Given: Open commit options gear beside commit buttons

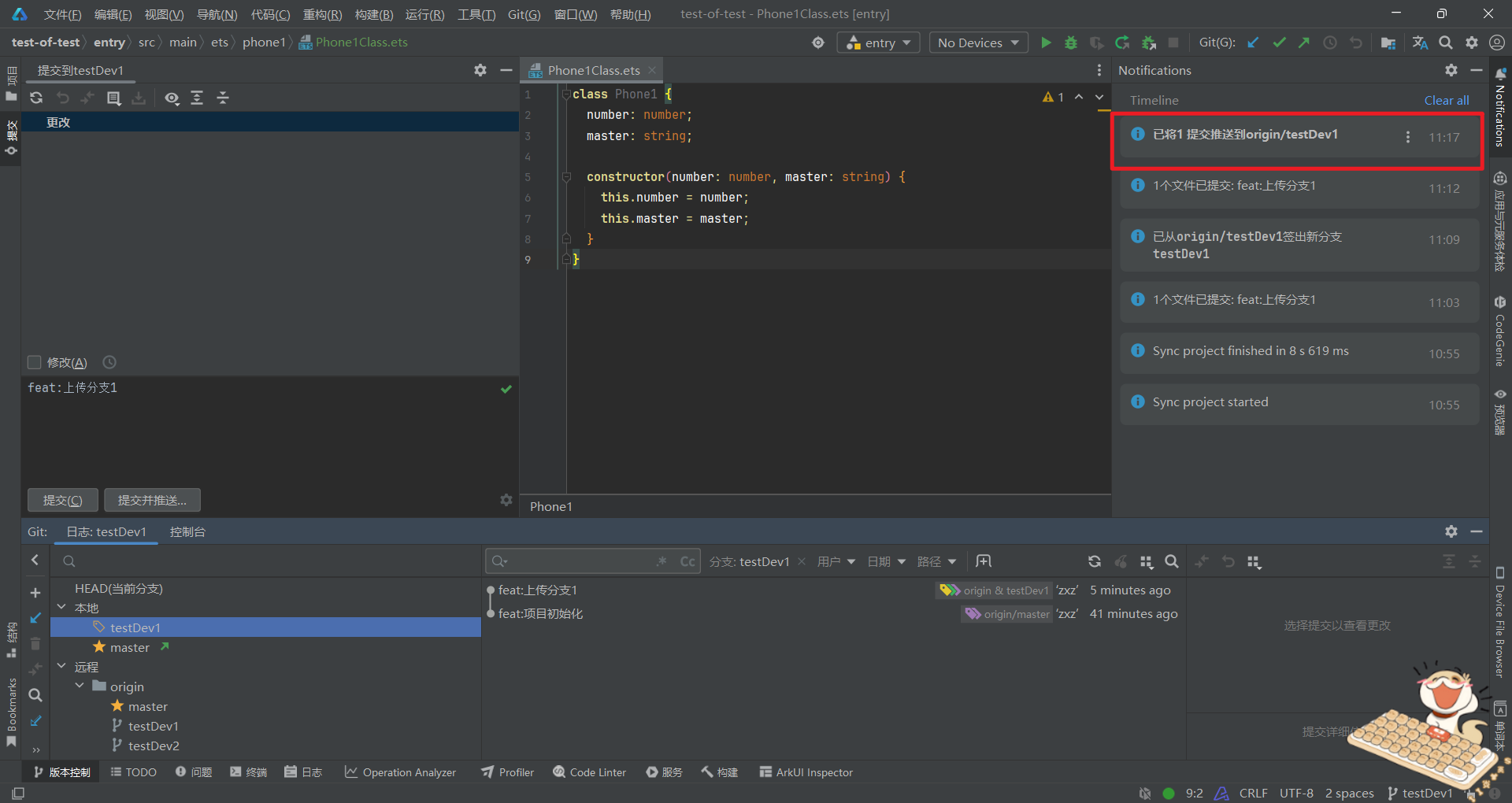Looking at the screenshot, I should click(x=506, y=500).
